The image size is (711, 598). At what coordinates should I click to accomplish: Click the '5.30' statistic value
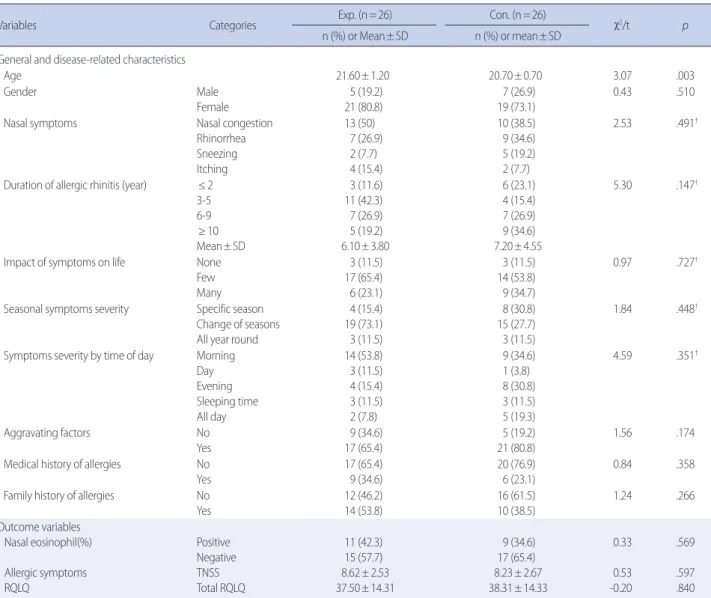tap(622, 185)
